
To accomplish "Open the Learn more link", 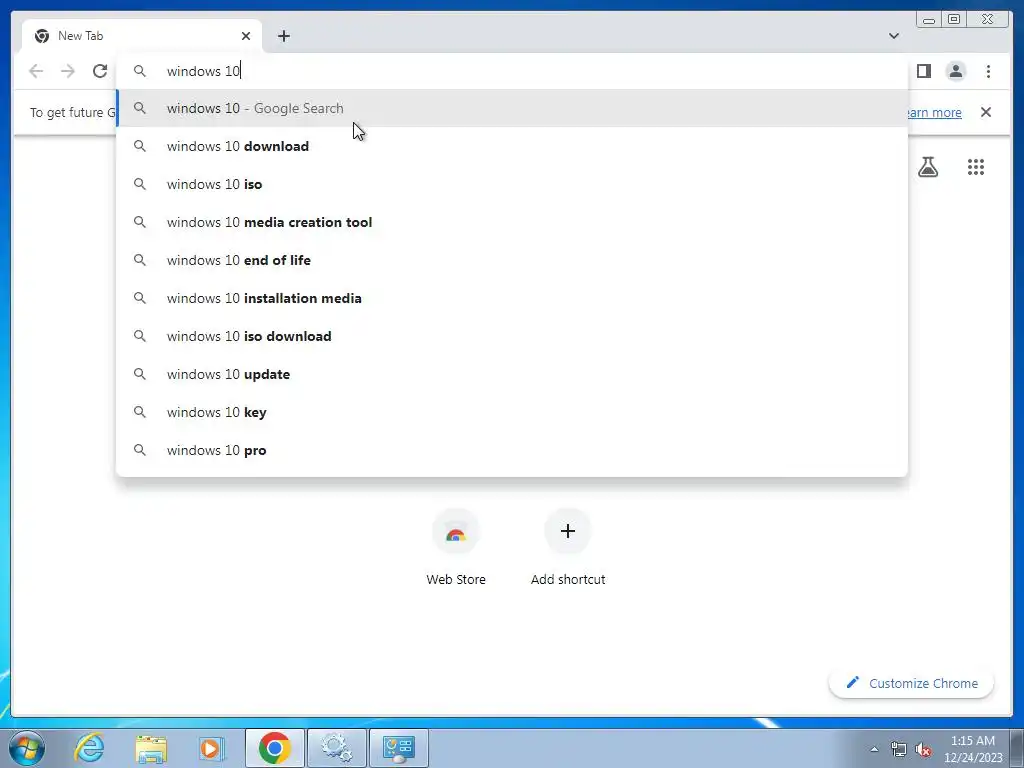I will click(934, 112).
